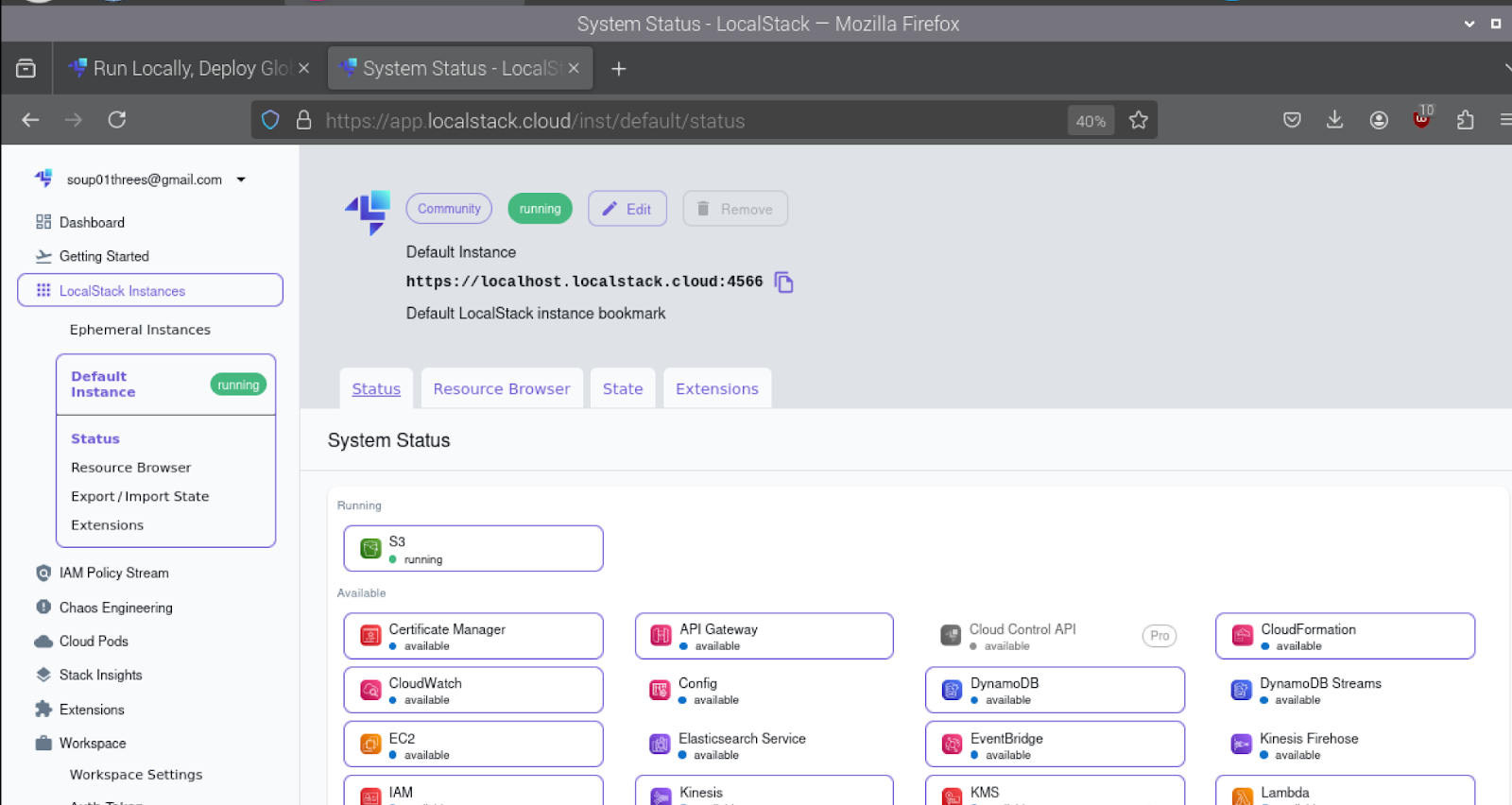Click the Certificate Manager service icon
This screenshot has width=1512, height=805.
(x=370, y=636)
